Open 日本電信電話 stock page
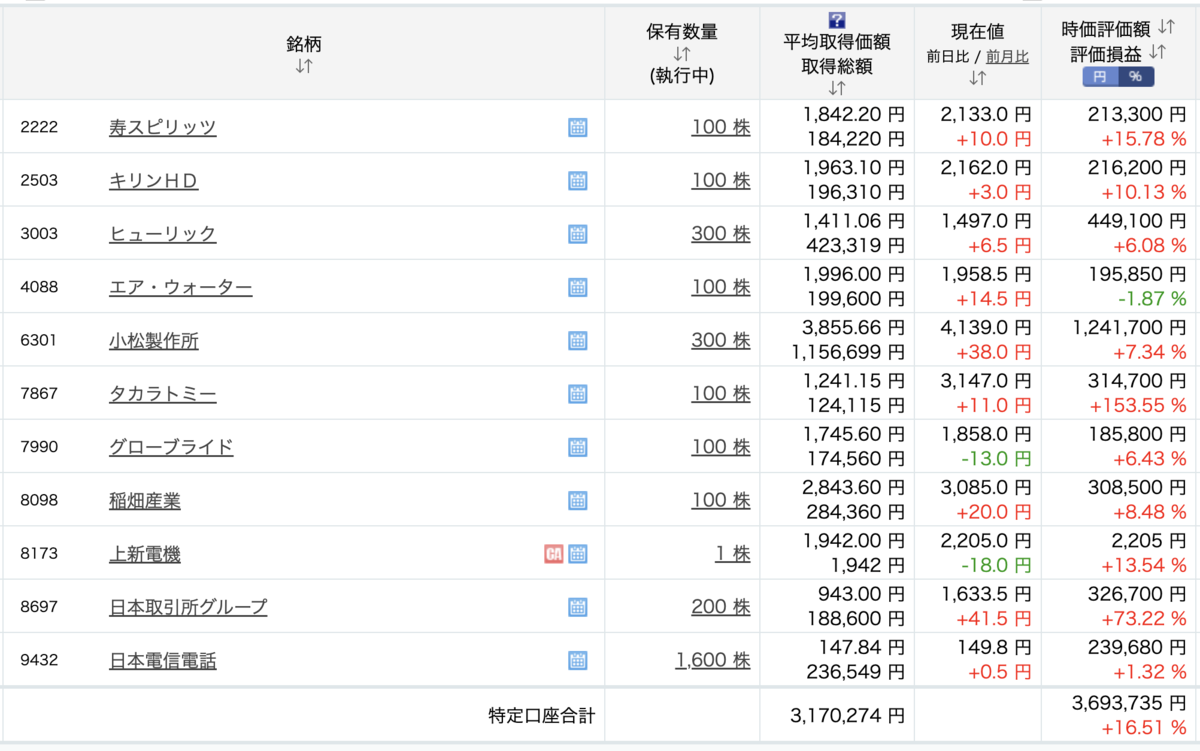 [162, 660]
